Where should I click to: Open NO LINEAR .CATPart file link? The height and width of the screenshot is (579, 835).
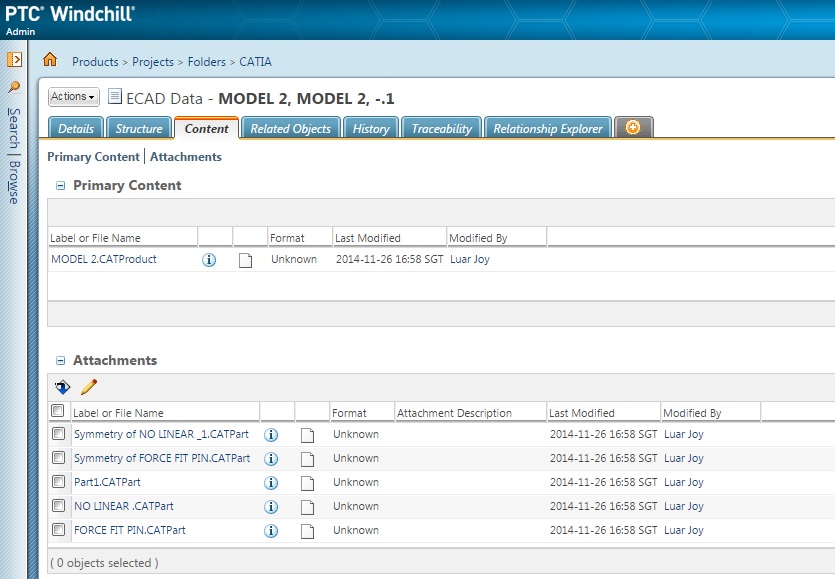(124, 506)
